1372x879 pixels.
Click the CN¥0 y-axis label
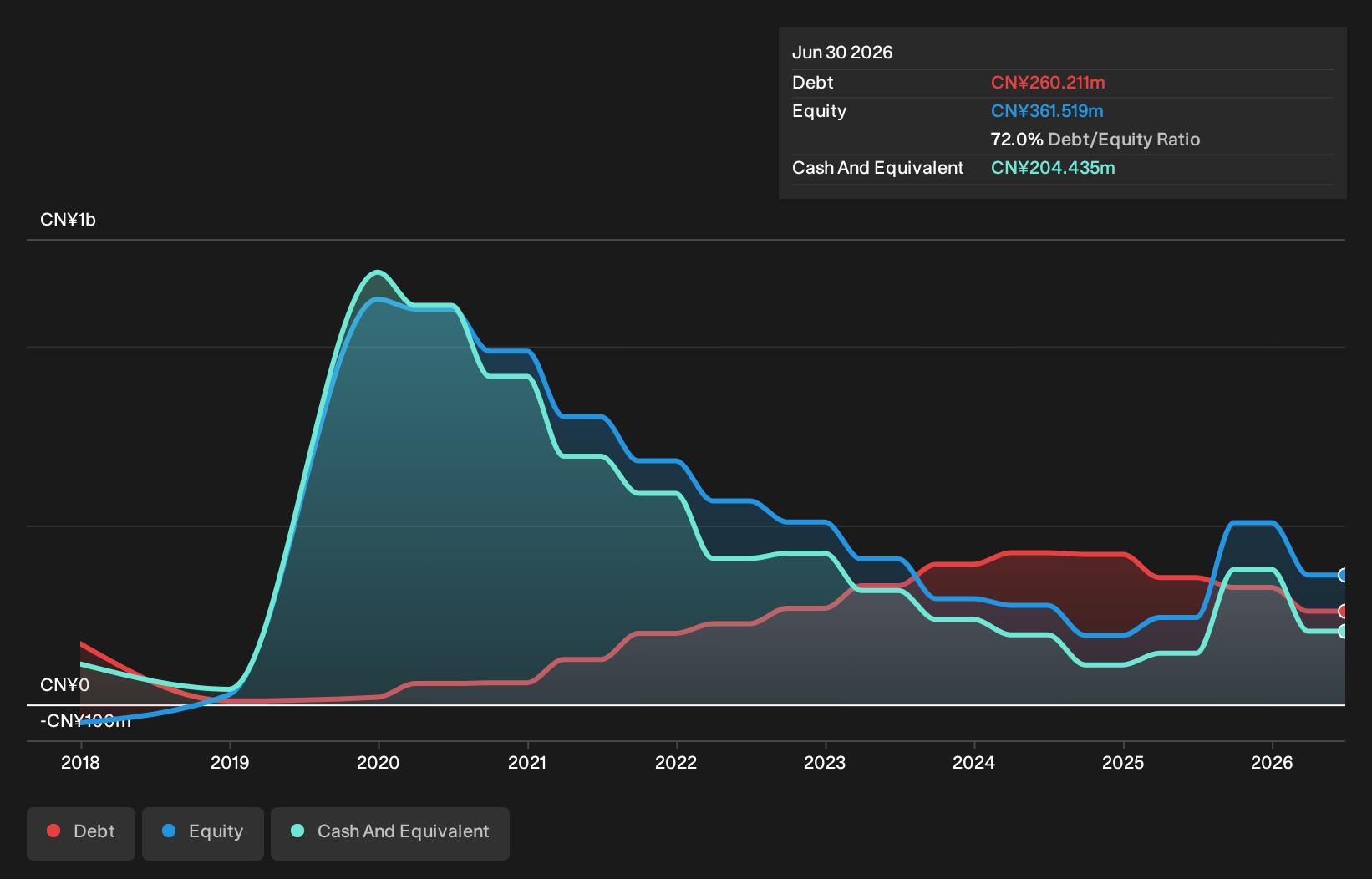click(x=64, y=685)
